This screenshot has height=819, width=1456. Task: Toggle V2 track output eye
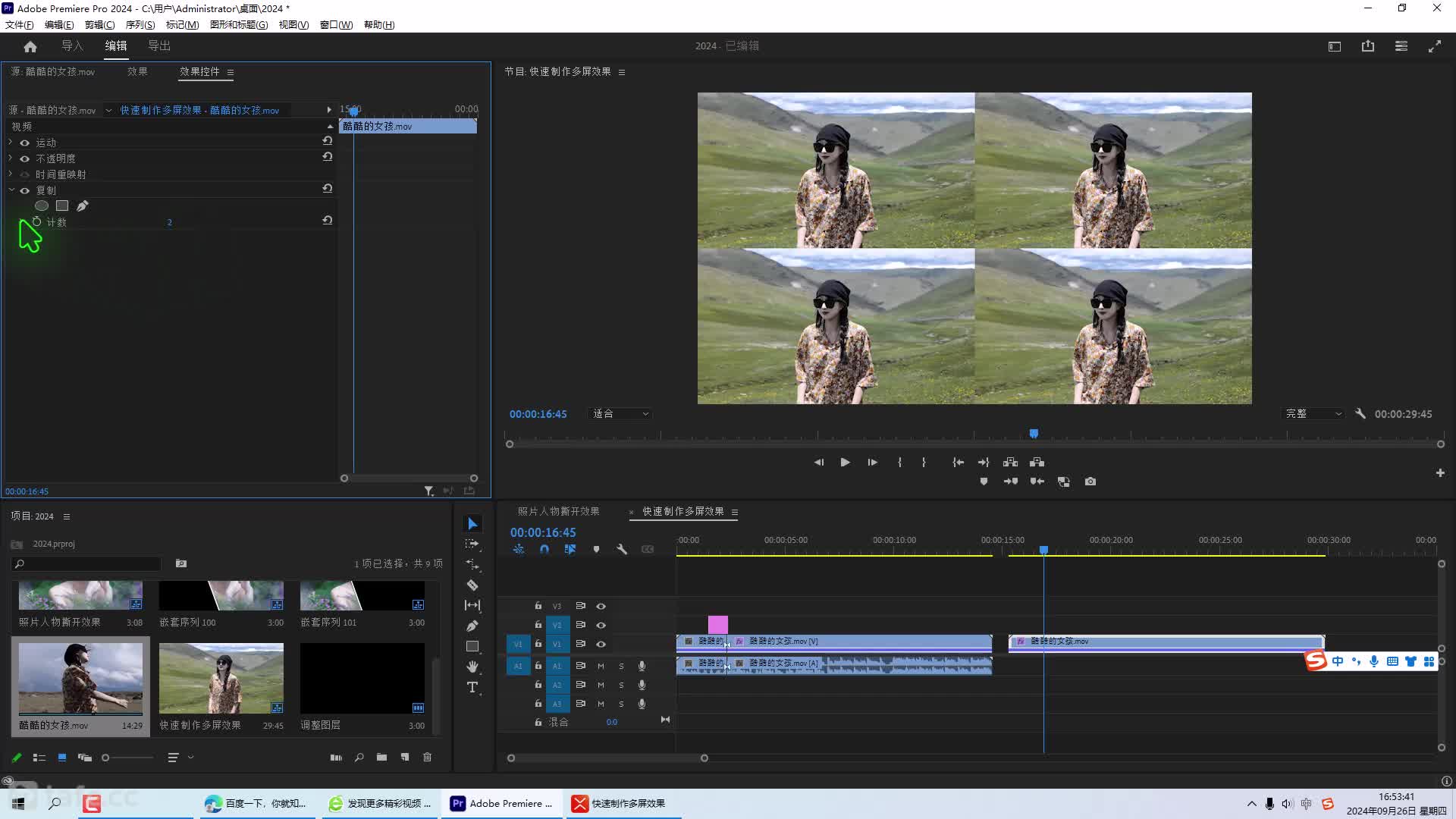[601, 625]
